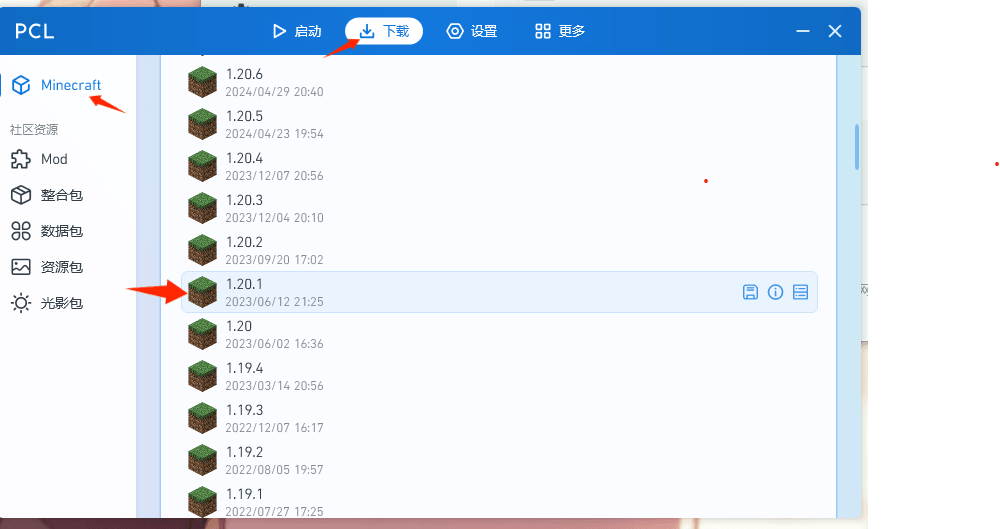Click the 整合包 box icon in the sidebar

[21, 195]
